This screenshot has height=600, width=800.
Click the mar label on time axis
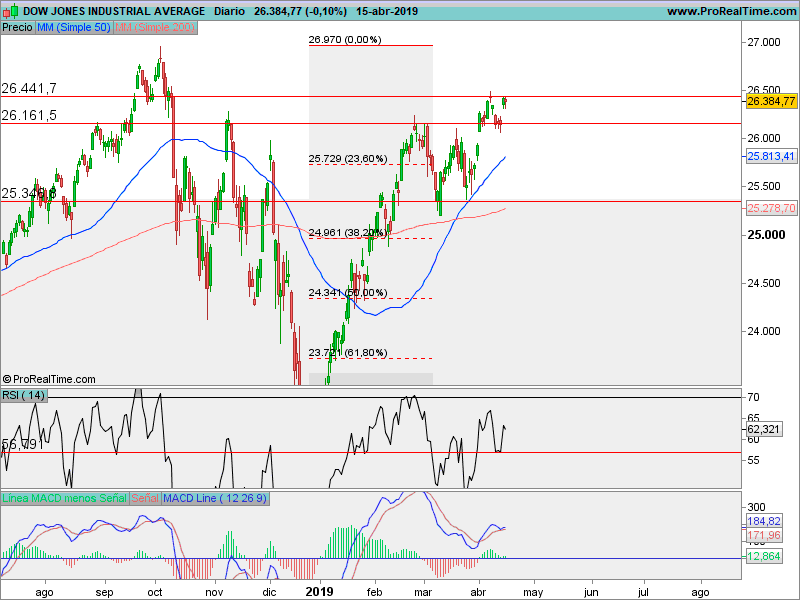[x=423, y=592]
